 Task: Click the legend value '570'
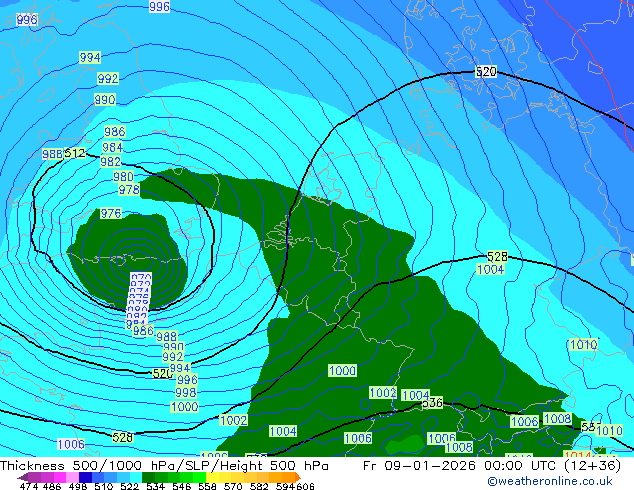point(233,486)
